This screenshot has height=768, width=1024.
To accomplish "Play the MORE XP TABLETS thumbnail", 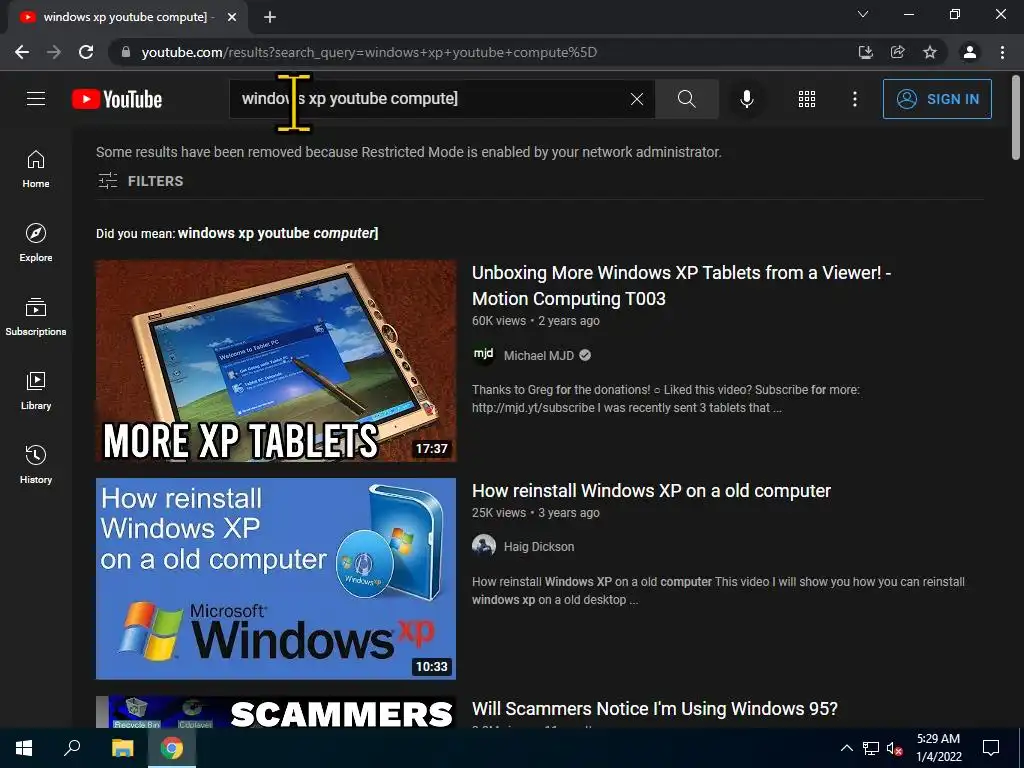I will pyautogui.click(x=276, y=361).
